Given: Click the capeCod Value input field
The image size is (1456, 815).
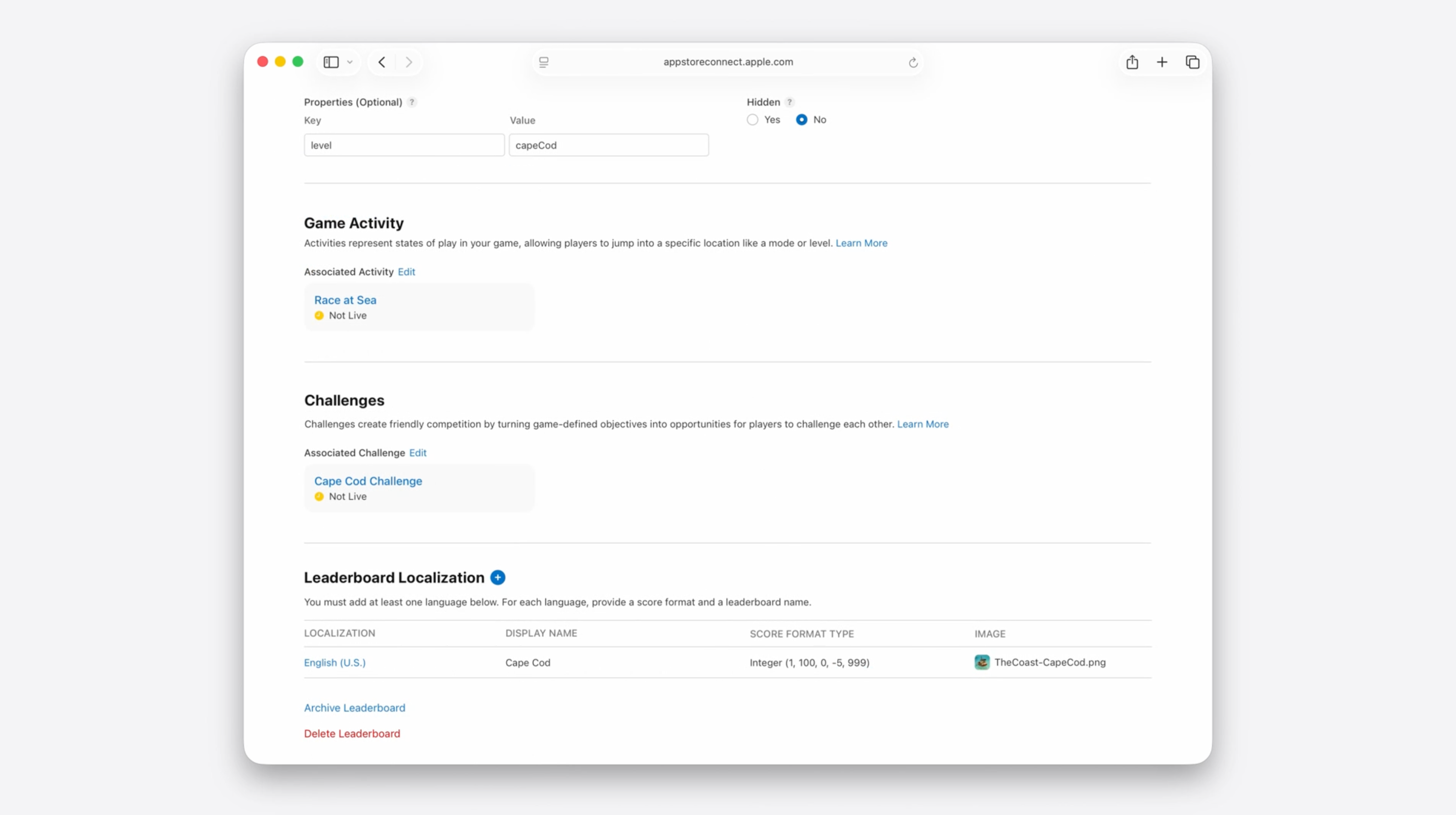Looking at the screenshot, I should coord(609,145).
